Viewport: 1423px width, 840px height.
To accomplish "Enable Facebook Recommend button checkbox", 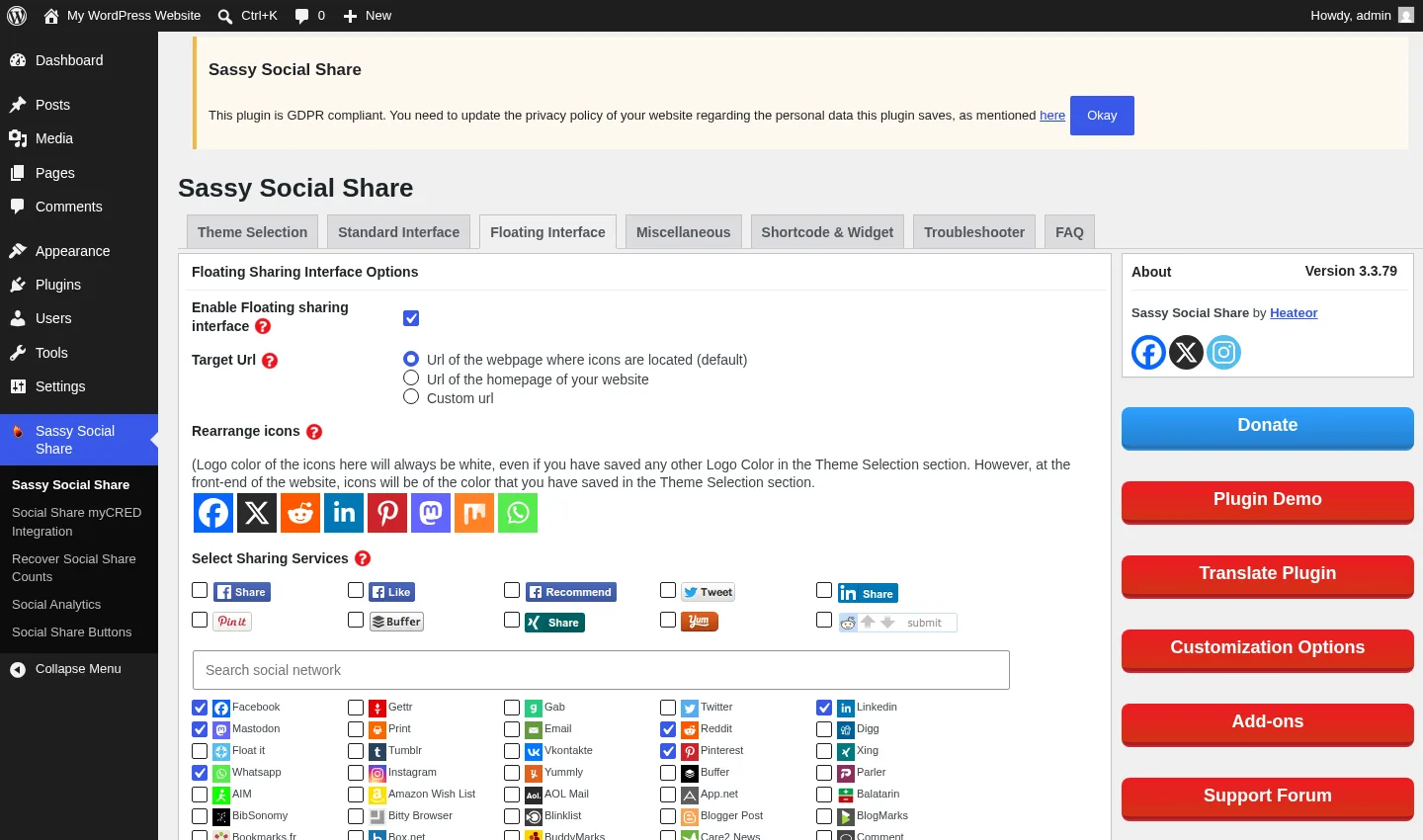I will [512, 590].
